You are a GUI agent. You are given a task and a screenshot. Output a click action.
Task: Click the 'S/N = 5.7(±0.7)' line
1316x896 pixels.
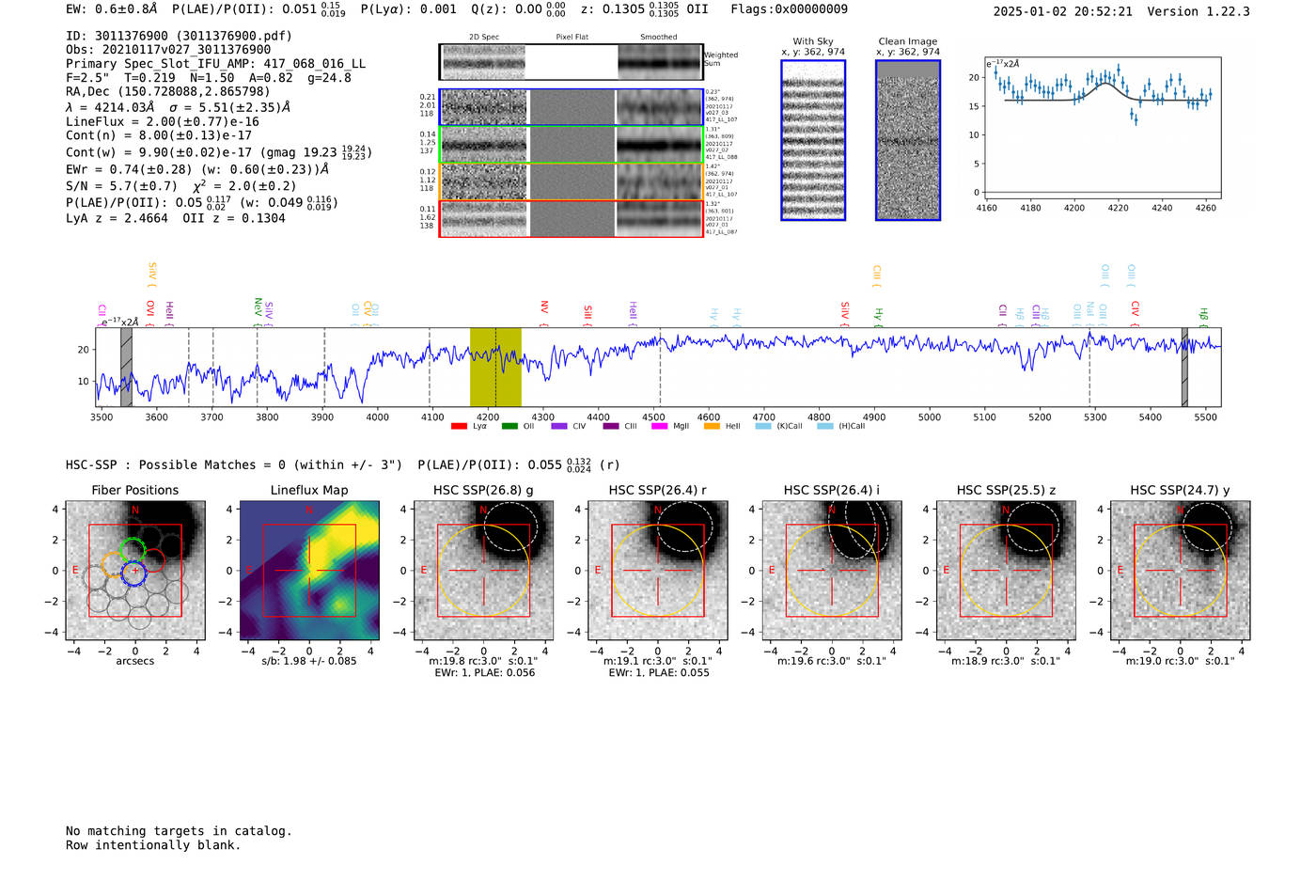tap(123, 185)
